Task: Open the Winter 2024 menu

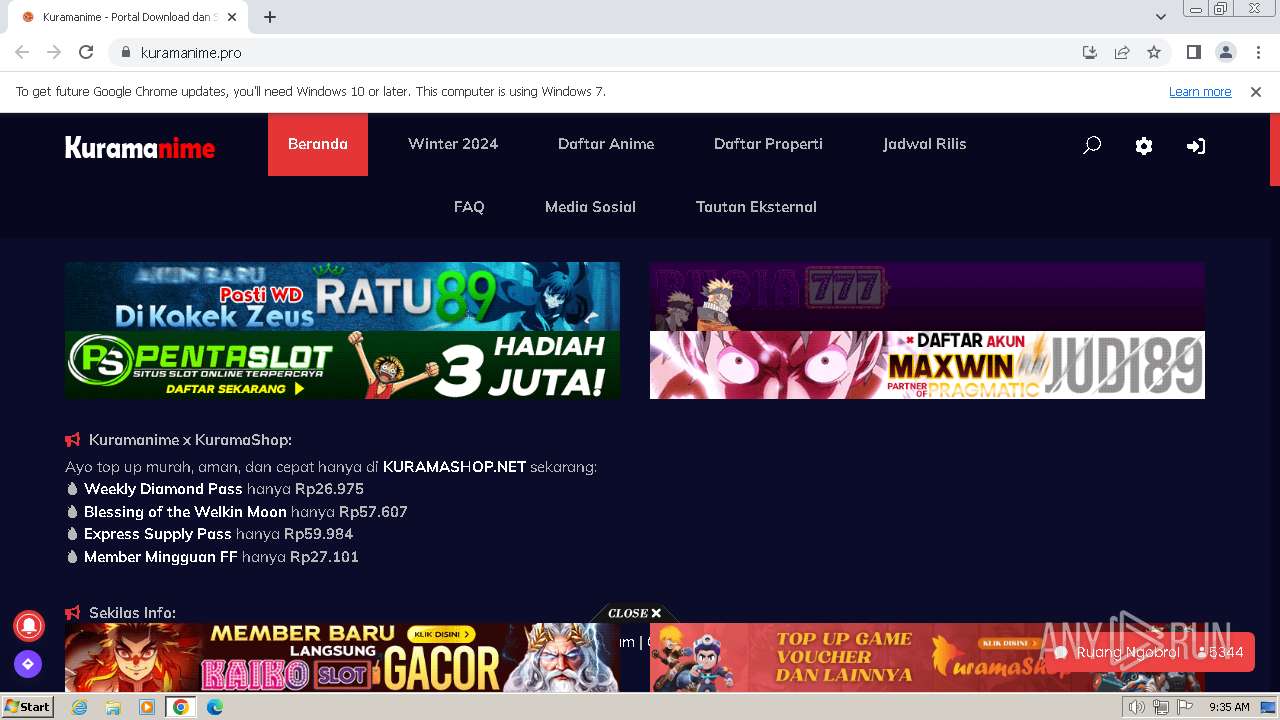Action: [453, 144]
